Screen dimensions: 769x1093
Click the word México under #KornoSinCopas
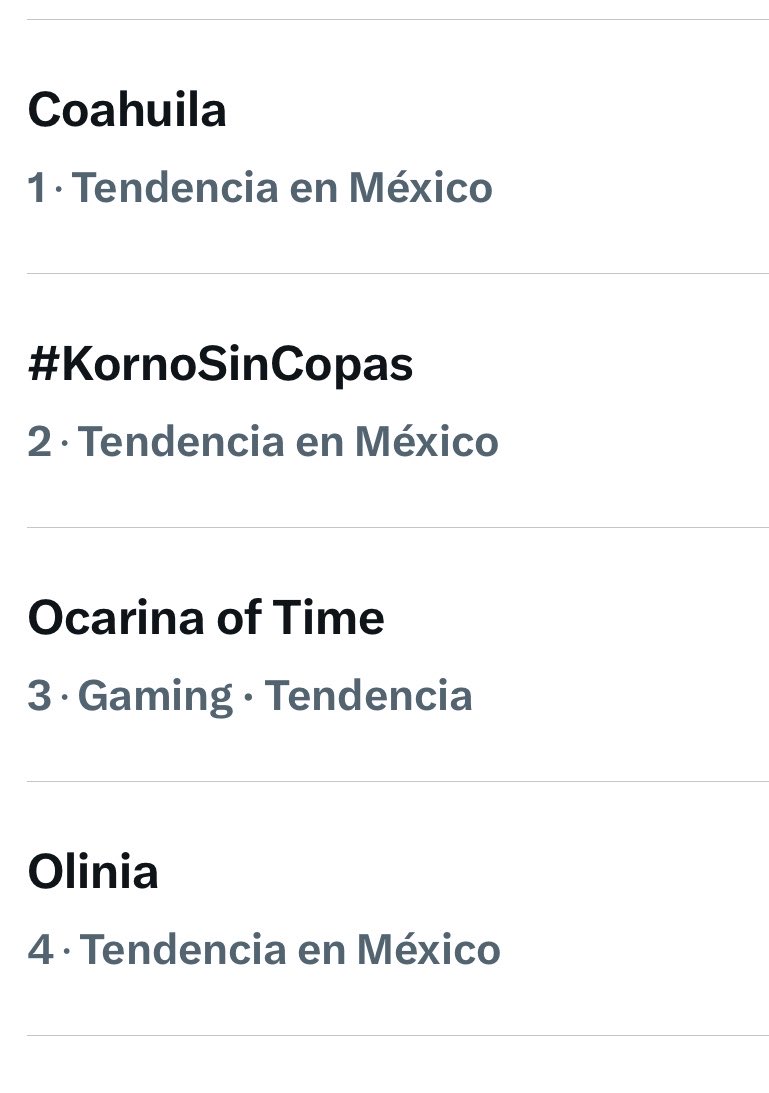(427, 441)
